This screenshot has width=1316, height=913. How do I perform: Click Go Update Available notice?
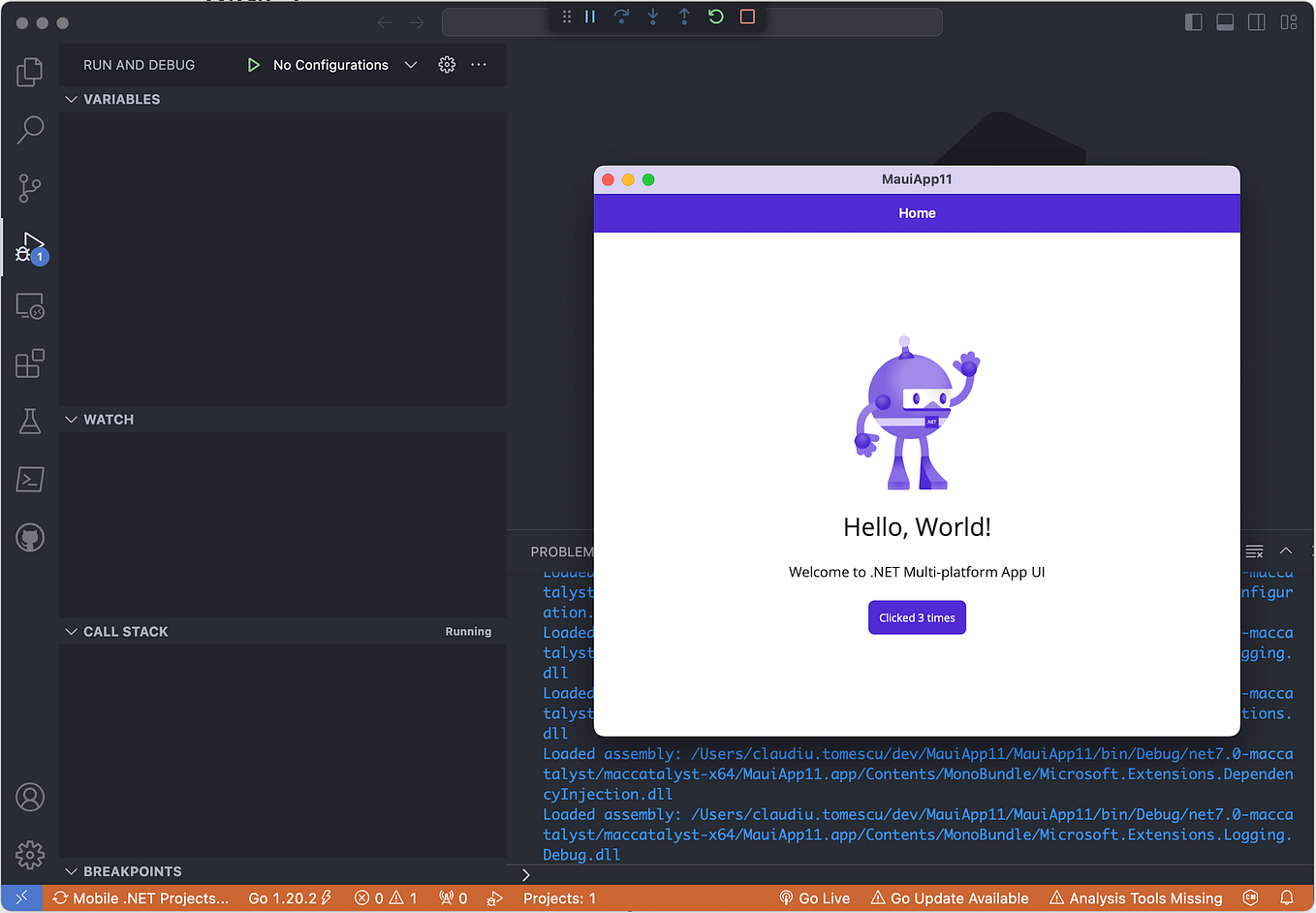coord(950,898)
